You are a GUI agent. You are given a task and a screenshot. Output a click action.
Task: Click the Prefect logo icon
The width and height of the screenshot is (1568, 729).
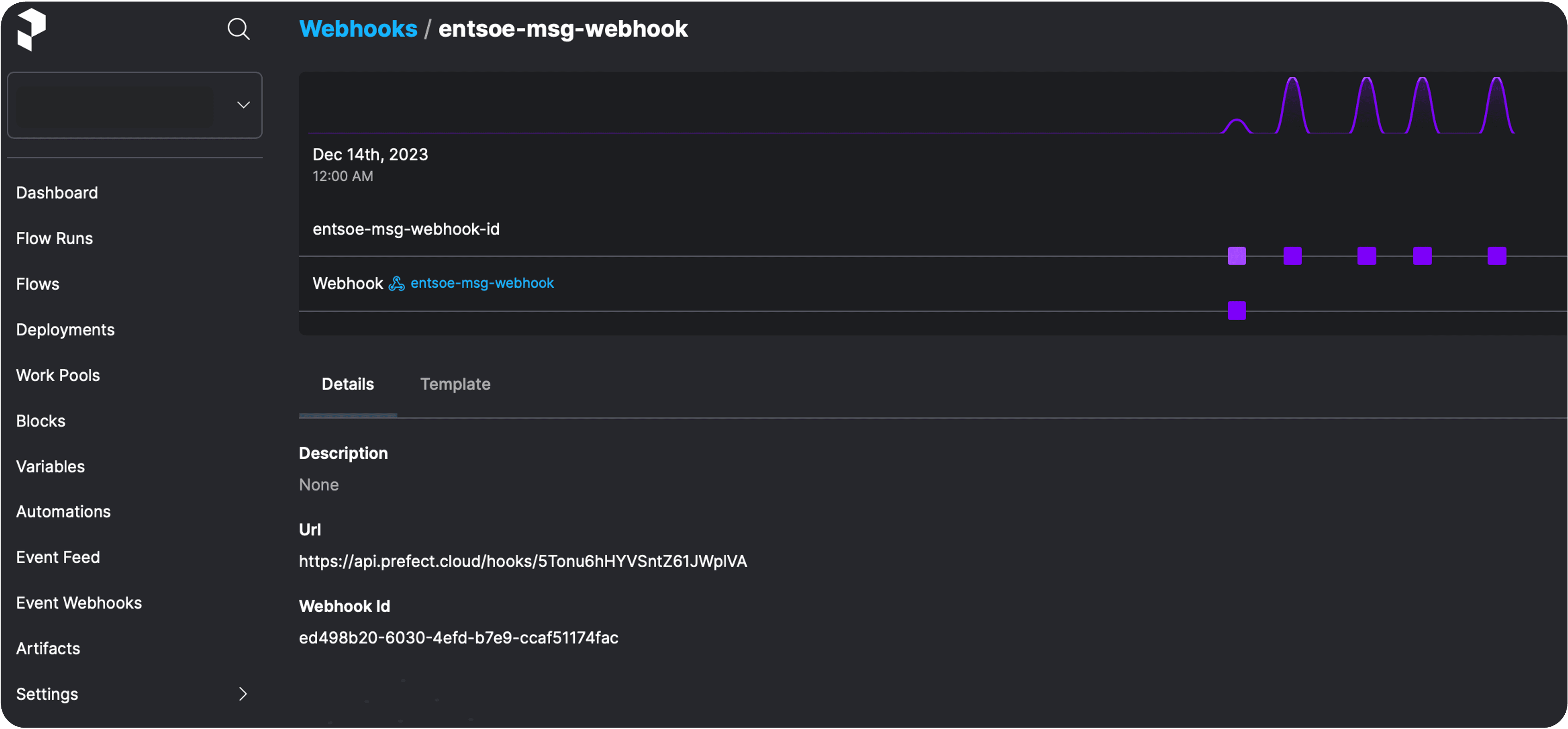pos(31,29)
